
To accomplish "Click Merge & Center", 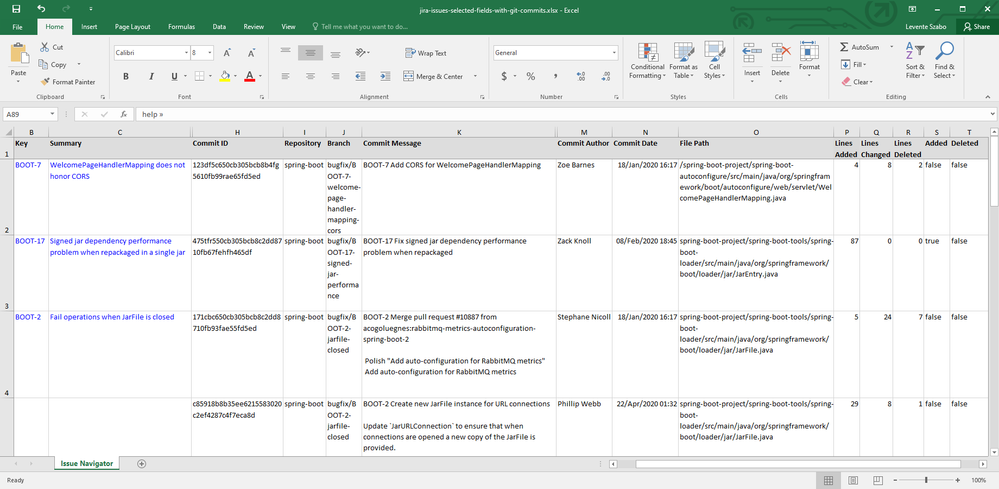I will click(x=434, y=76).
